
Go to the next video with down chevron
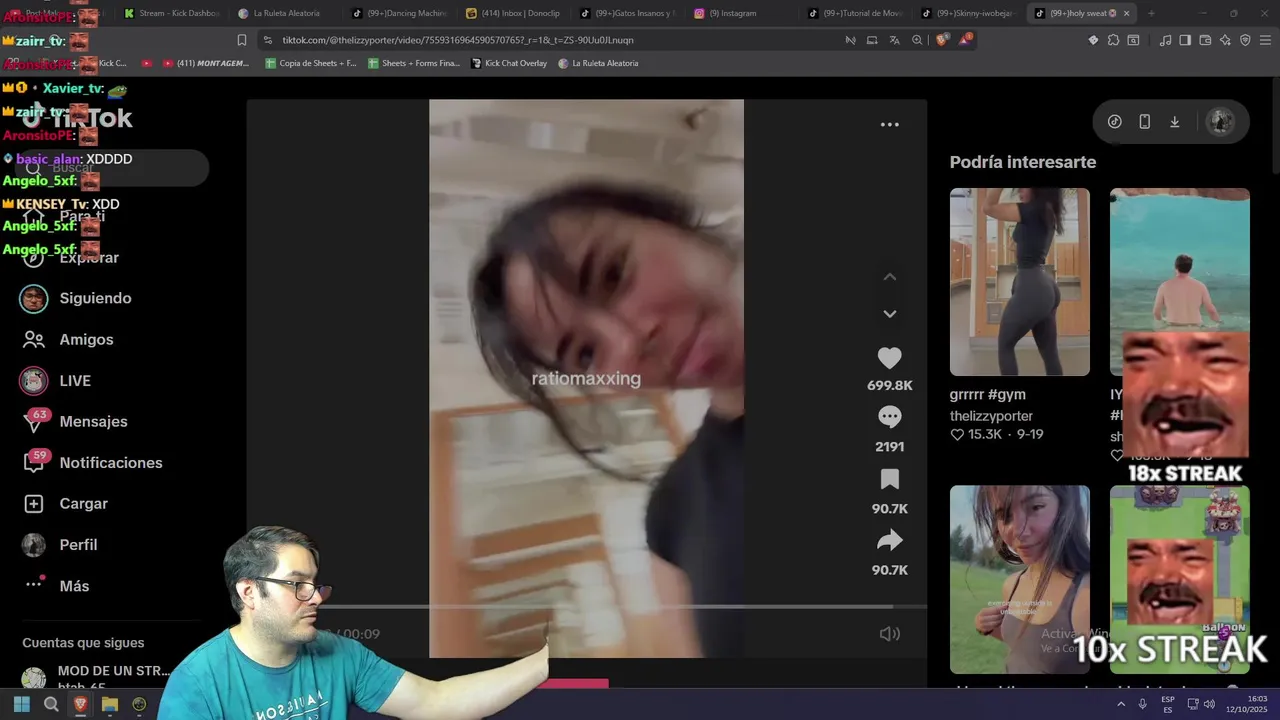pyautogui.click(x=889, y=314)
